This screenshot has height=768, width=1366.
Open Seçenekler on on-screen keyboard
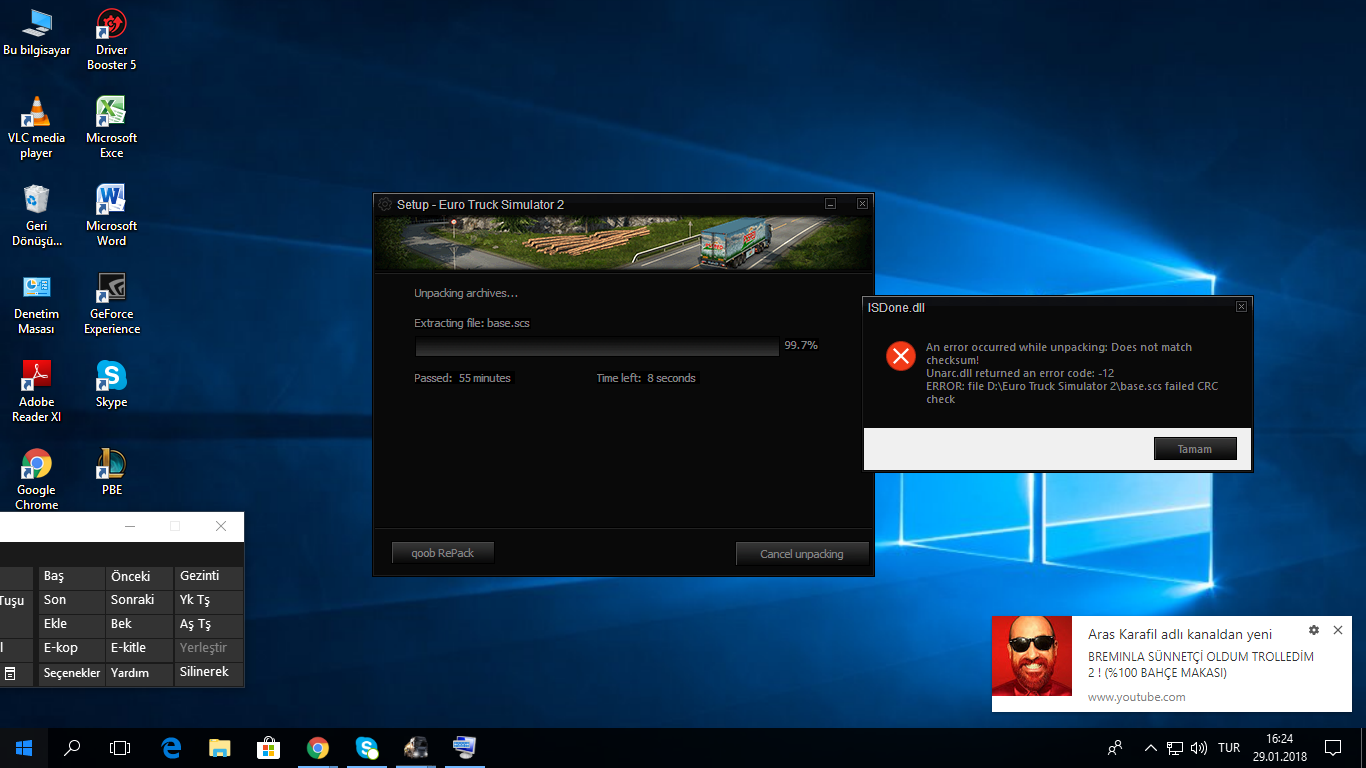[x=72, y=674]
